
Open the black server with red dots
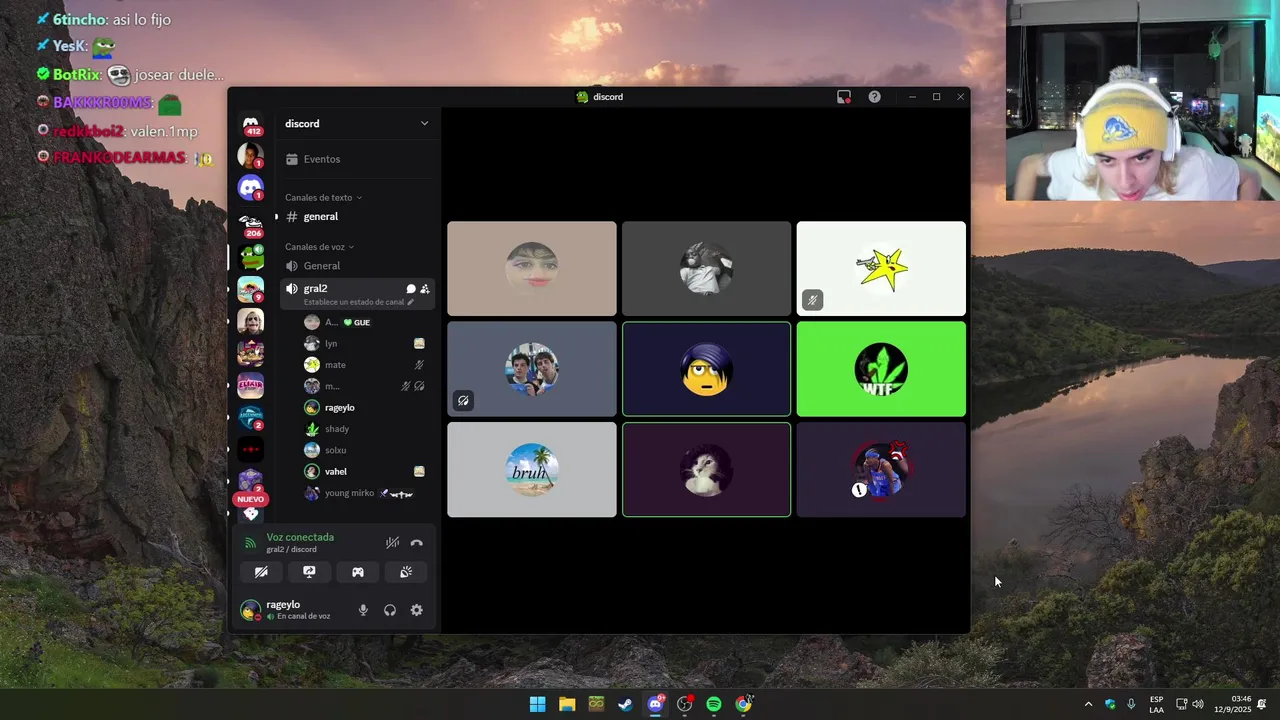(x=250, y=450)
